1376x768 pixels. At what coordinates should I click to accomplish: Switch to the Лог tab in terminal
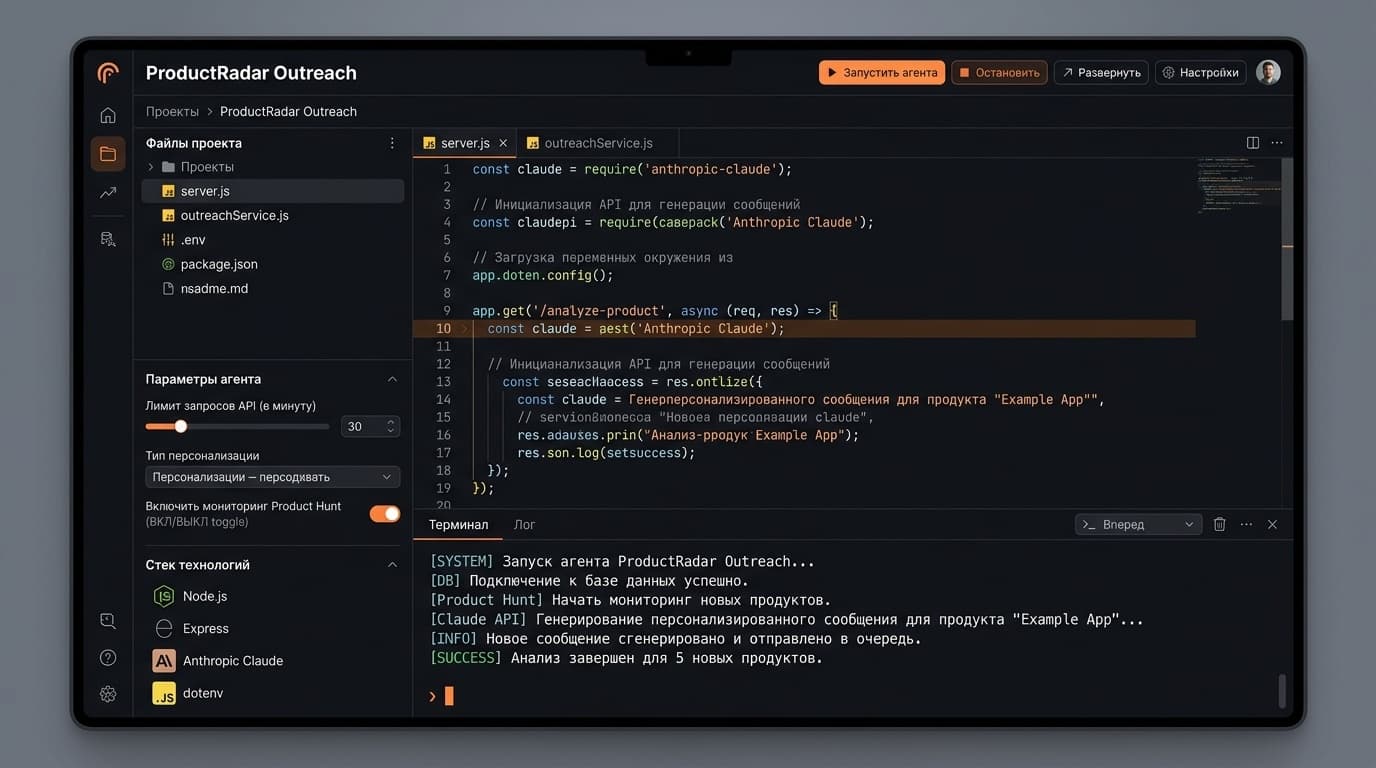tap(524, 524)
